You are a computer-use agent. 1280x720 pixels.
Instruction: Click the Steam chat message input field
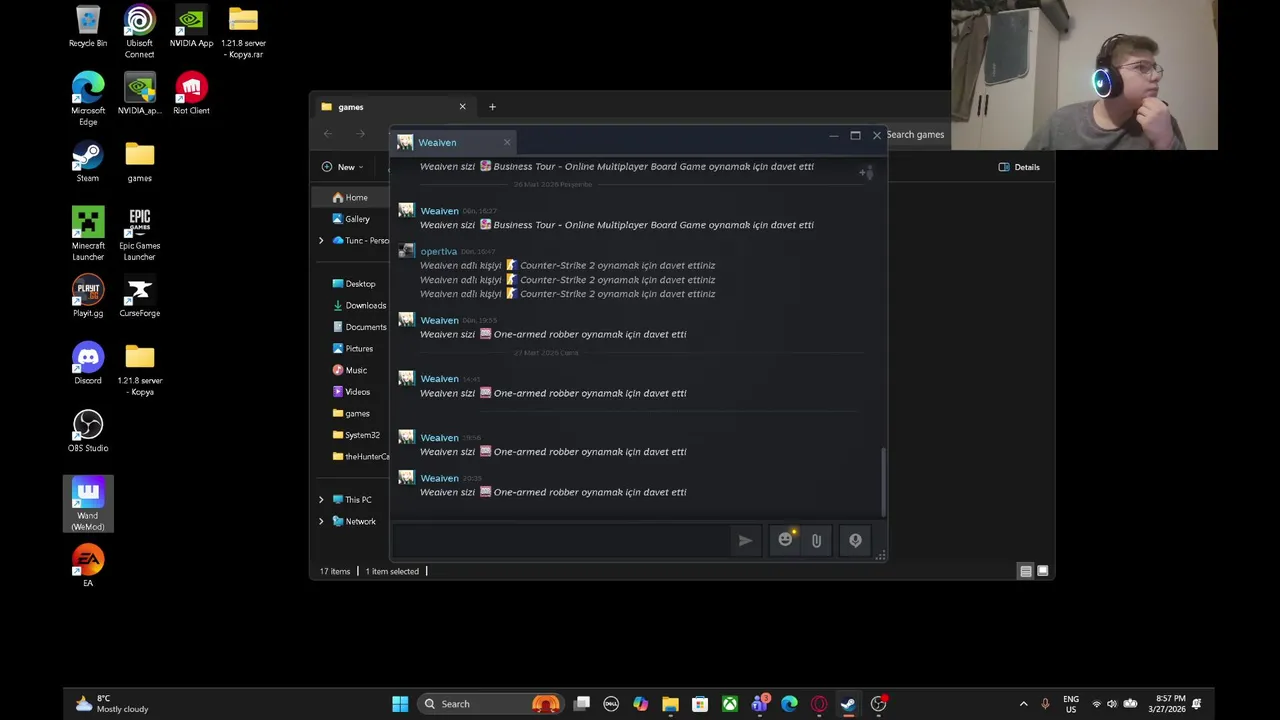coord(560,540)
